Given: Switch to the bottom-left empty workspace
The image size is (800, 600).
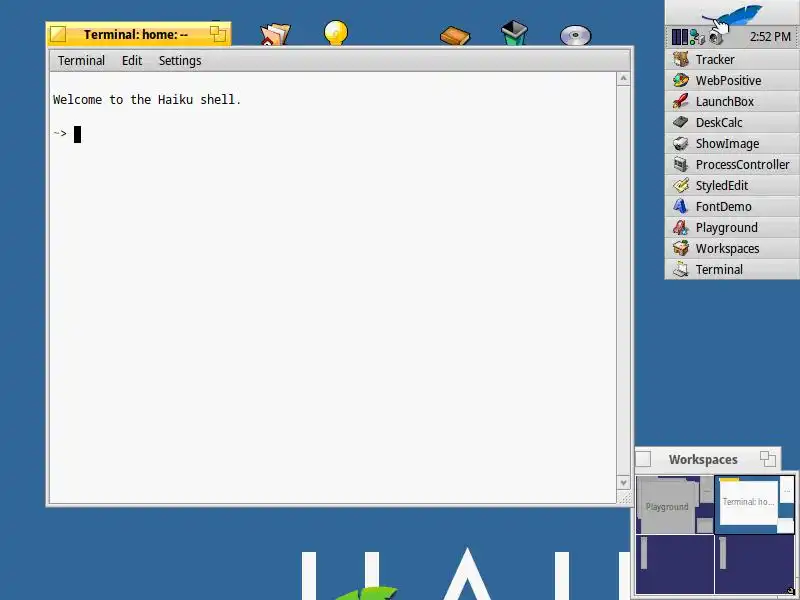Looking at the screenshot, I should pyautogui.click(x=675, y=564).
